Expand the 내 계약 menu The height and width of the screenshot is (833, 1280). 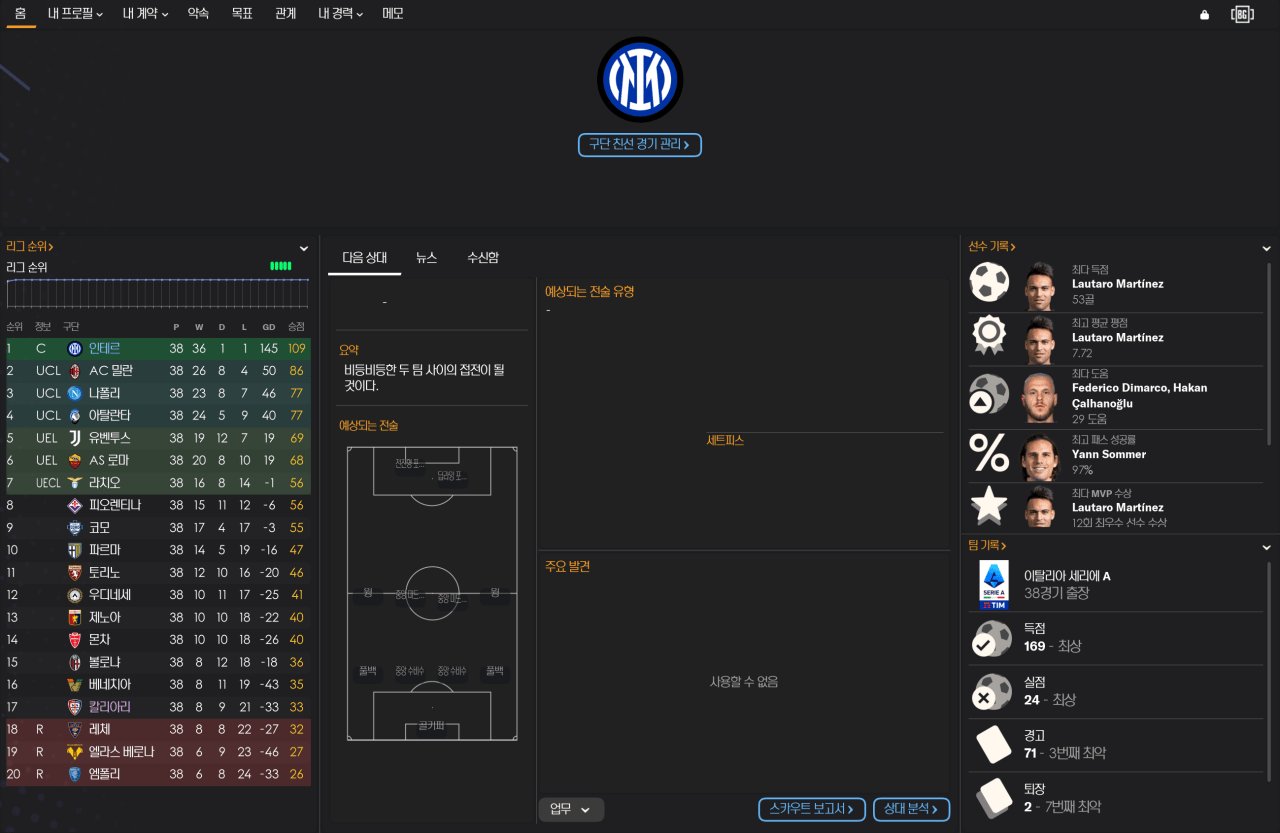145,14
